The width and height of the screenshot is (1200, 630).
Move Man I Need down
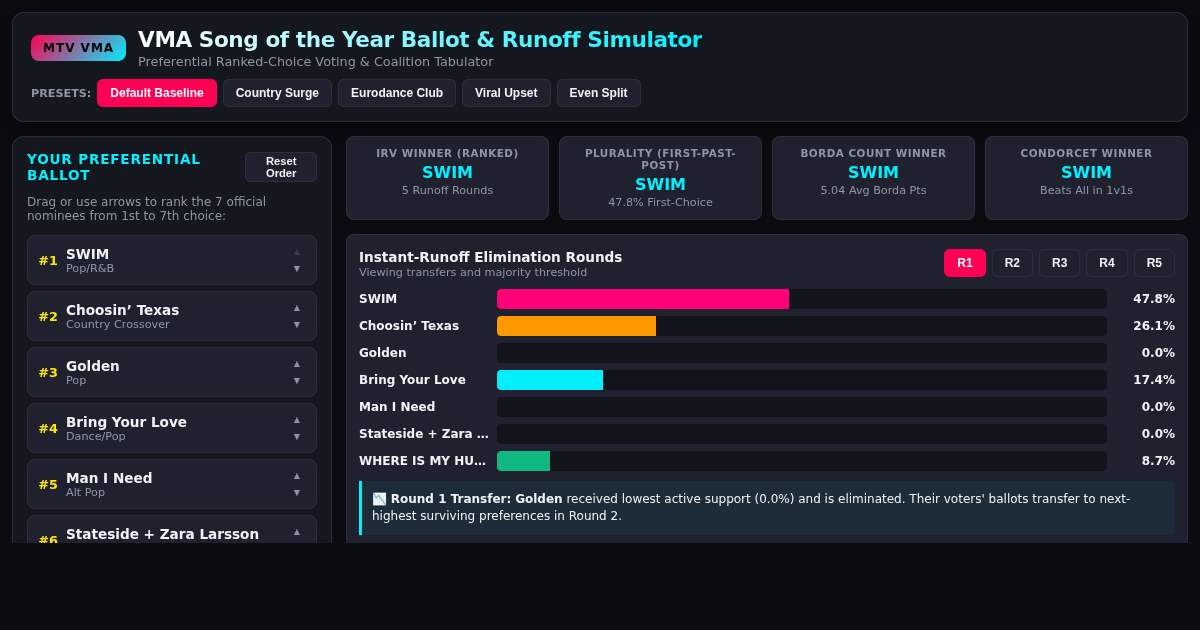pos(296,492)
